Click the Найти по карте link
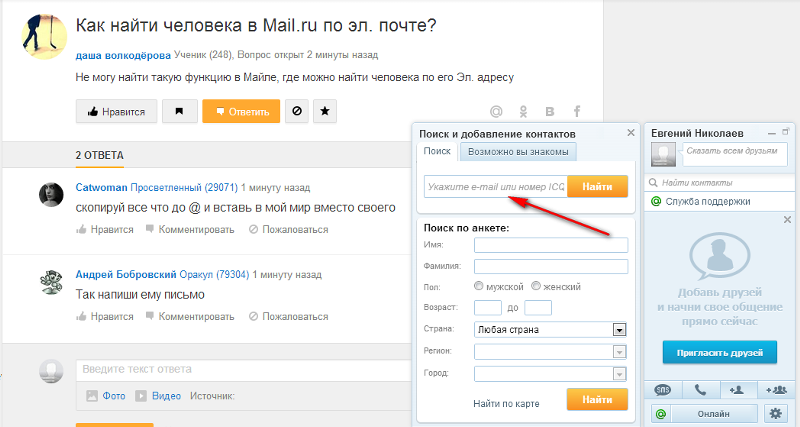 [x=506, y=404]
